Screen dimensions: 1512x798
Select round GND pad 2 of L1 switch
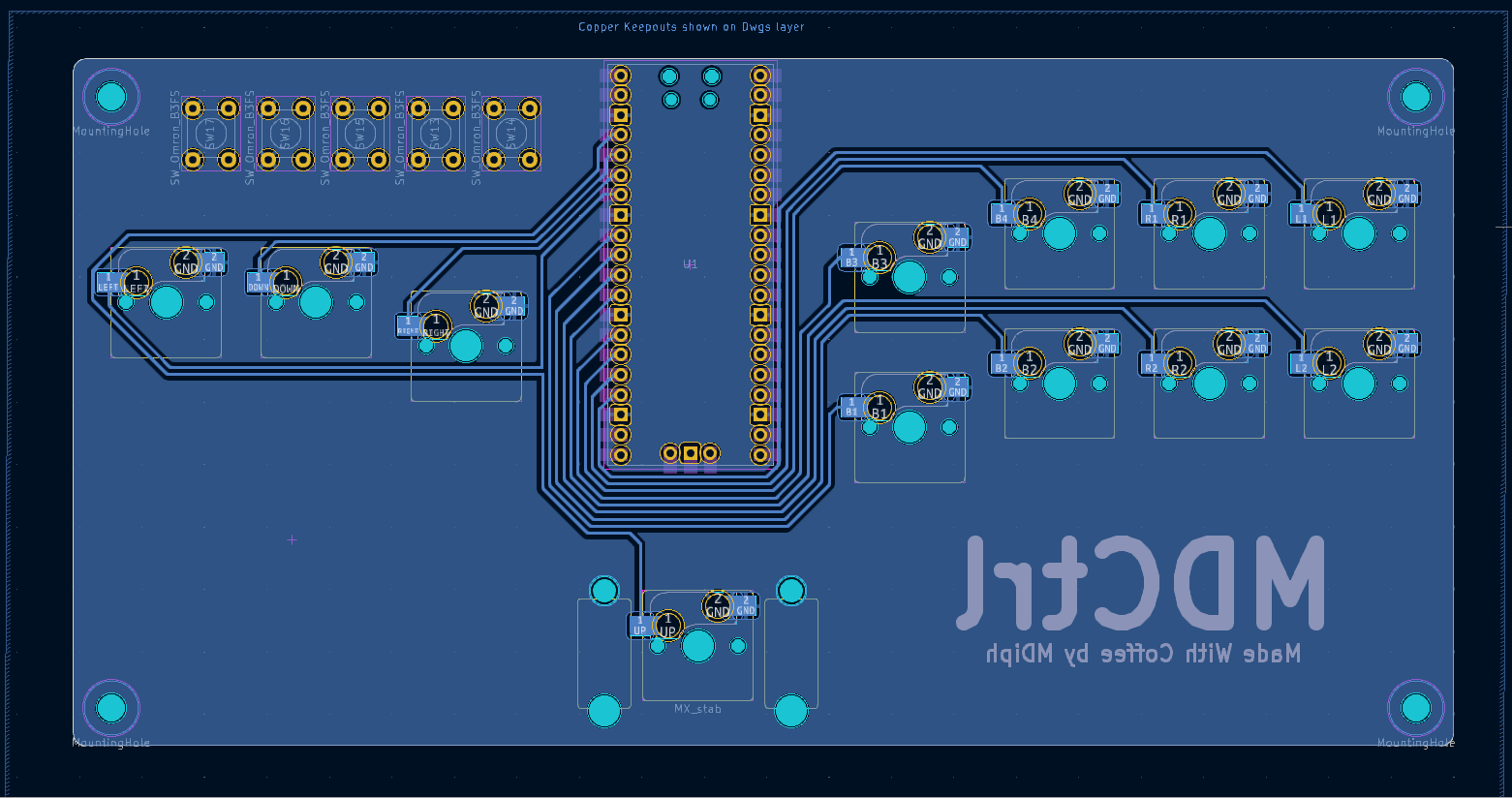(1378, 193)
